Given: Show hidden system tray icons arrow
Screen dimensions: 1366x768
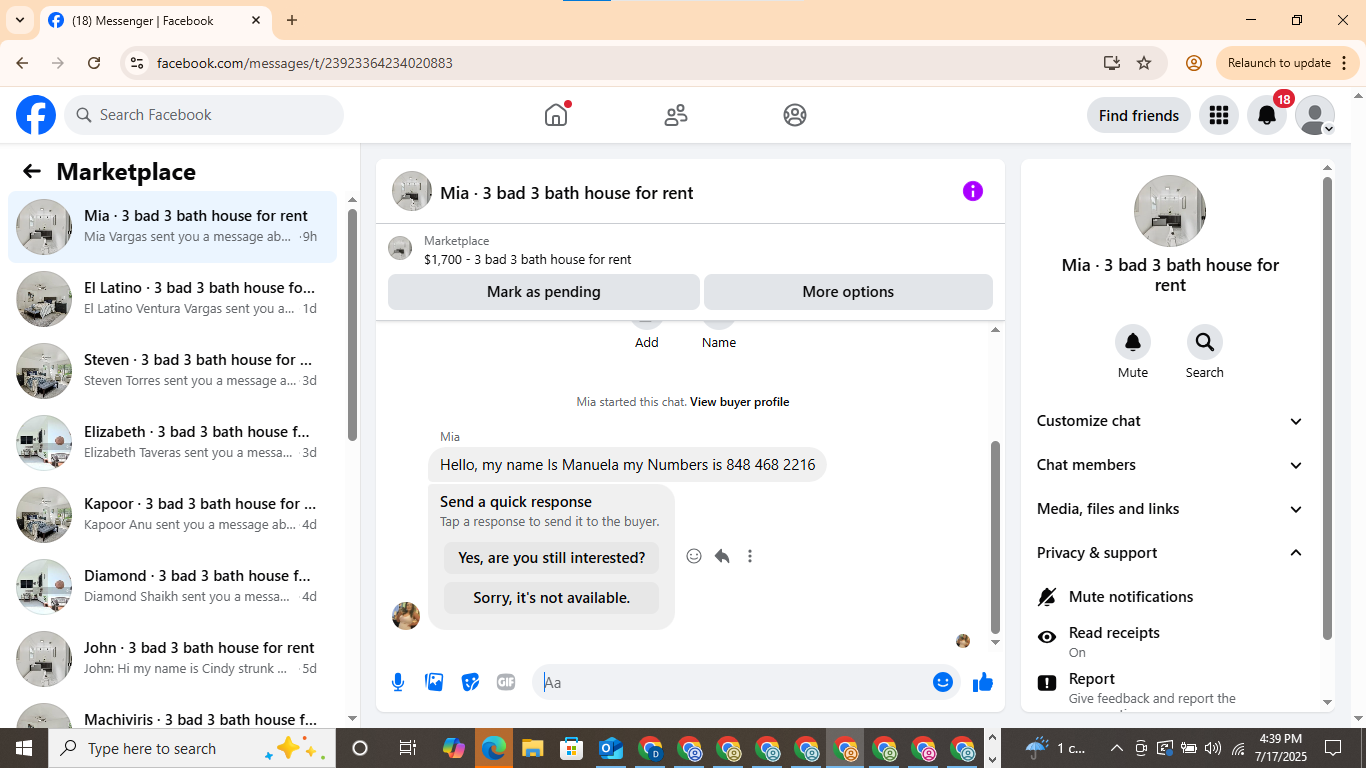Looking at the screenshot, I should (1116, 748).
